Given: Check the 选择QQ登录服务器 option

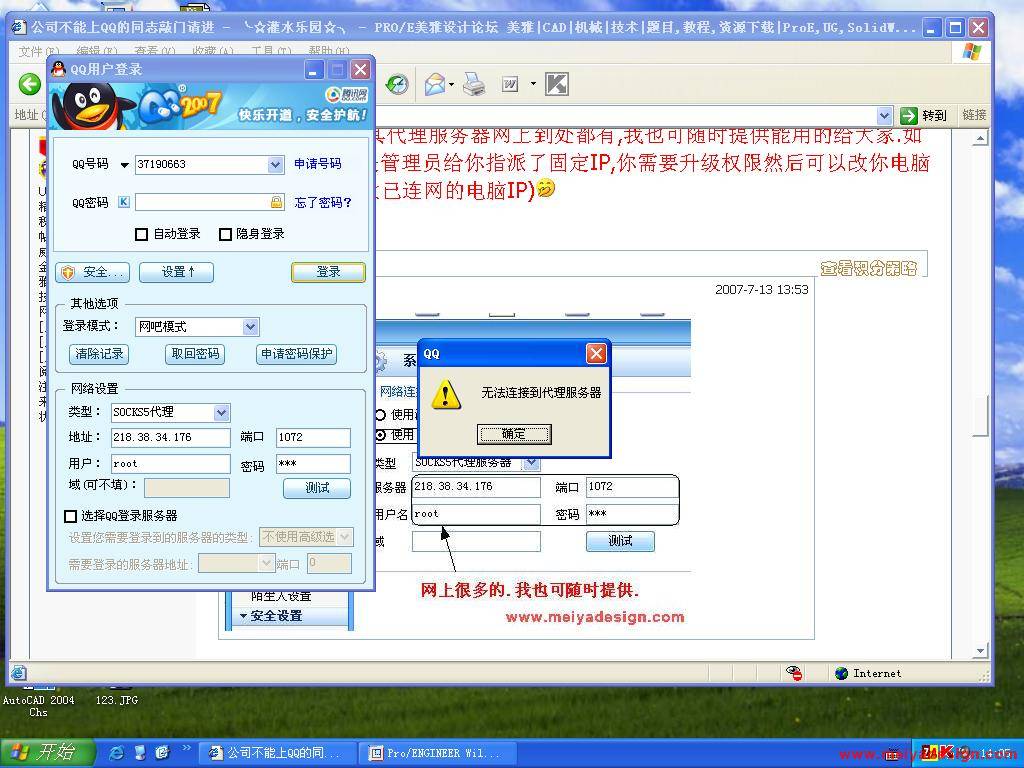Looking at the screenshot, I should click(x=70, y=516).
